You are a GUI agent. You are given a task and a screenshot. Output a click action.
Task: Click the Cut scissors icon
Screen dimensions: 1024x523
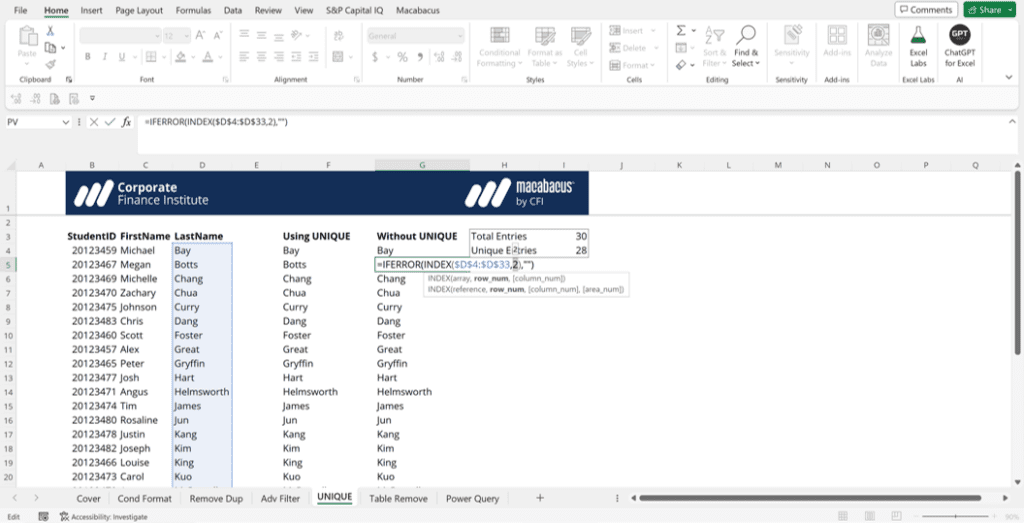coord(49,31)
